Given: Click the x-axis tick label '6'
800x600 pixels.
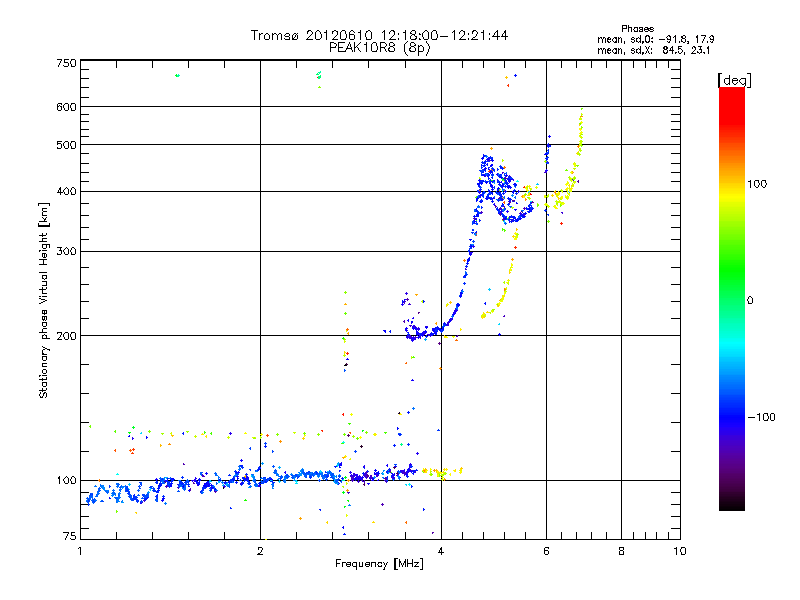Looking at the screenshot, I should 546,551.
